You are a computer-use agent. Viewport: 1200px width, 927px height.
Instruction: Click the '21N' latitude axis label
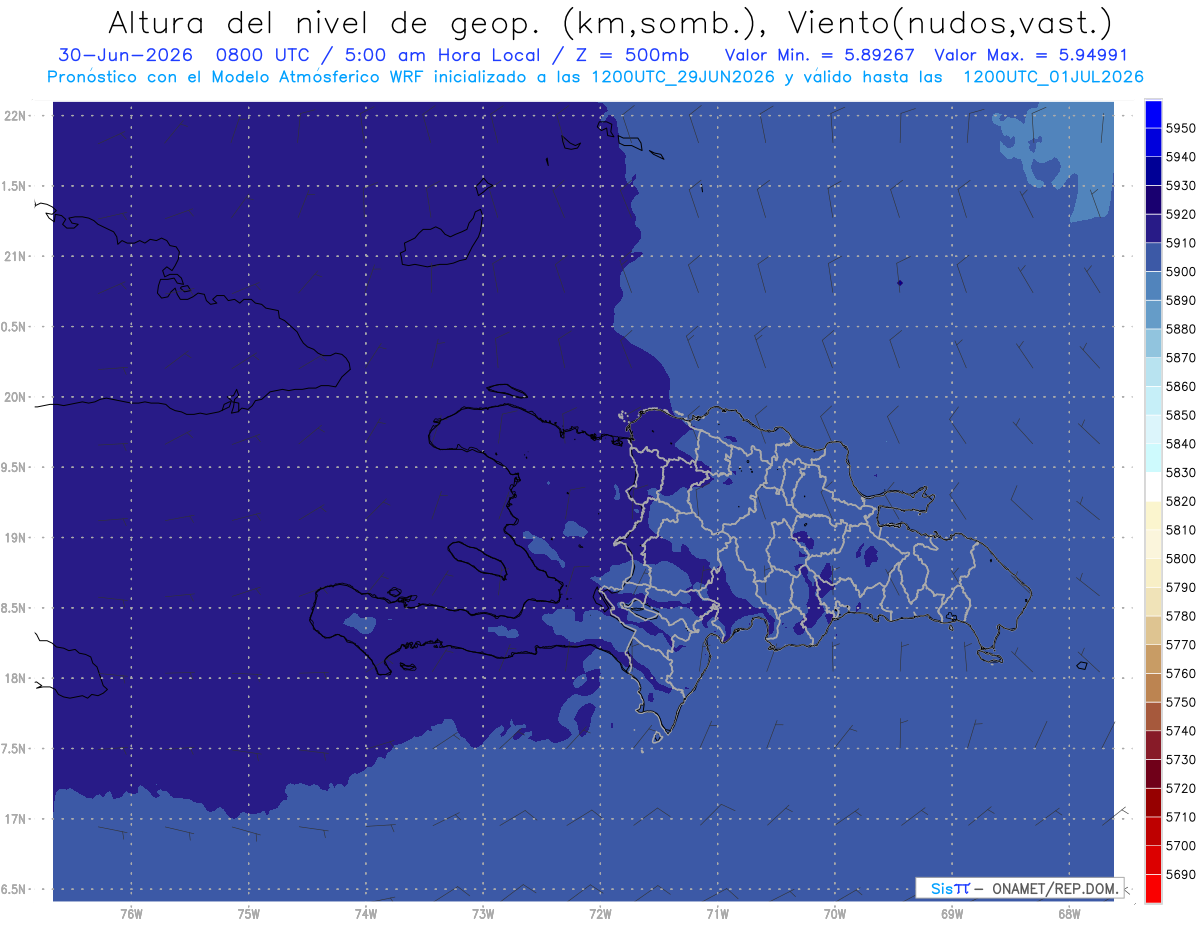click(17, 256)
